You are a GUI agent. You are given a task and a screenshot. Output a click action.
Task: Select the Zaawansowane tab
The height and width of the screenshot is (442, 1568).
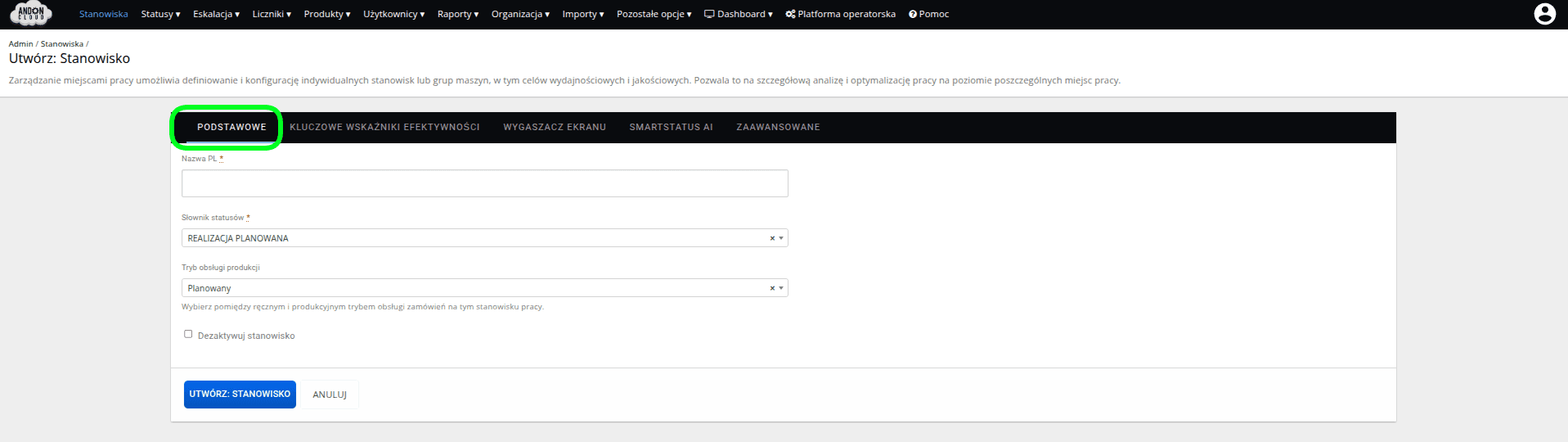pos(778,127)
